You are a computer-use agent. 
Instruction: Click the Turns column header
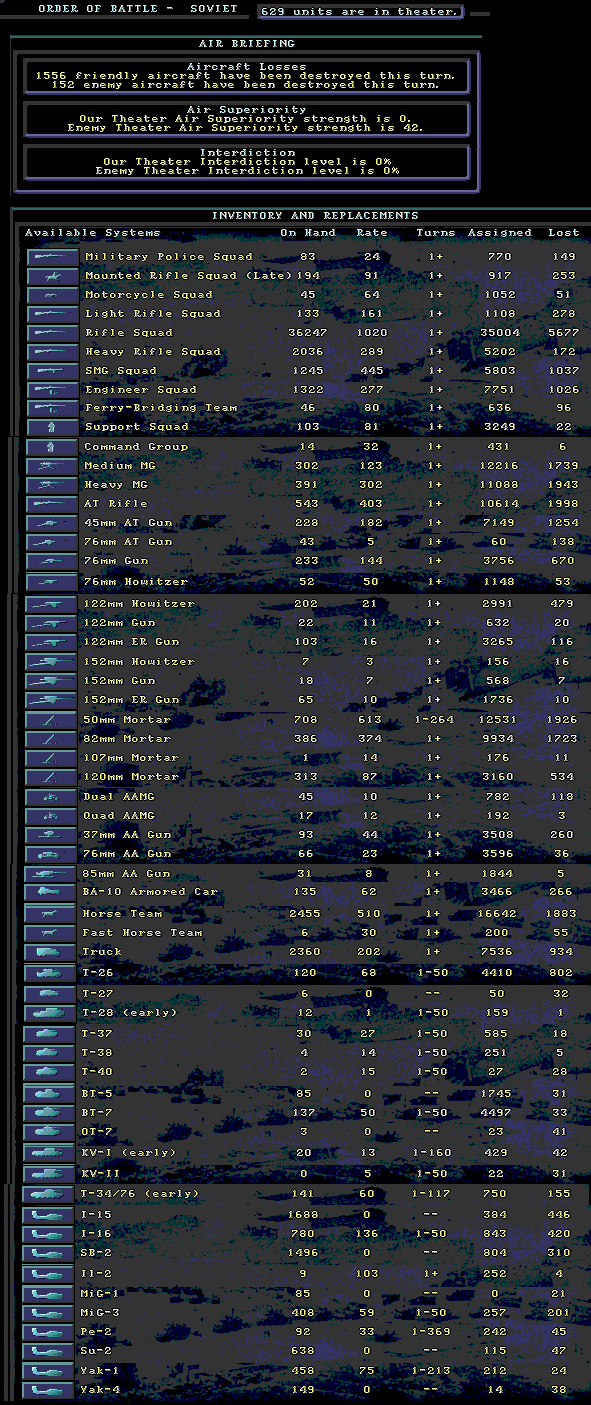click(x=435, y=233)
